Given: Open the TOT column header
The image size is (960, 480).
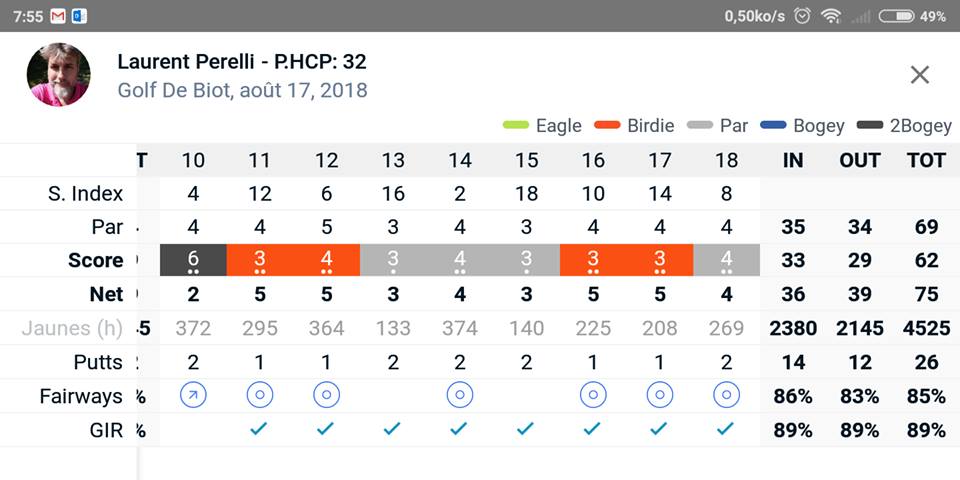Looking at the screenshot, I should point(926,160).
